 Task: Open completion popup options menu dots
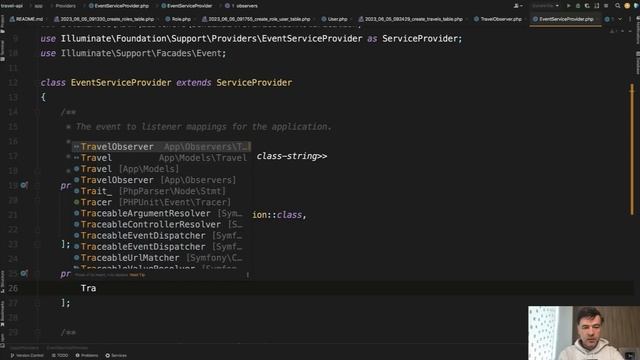[x=247, y=275]
